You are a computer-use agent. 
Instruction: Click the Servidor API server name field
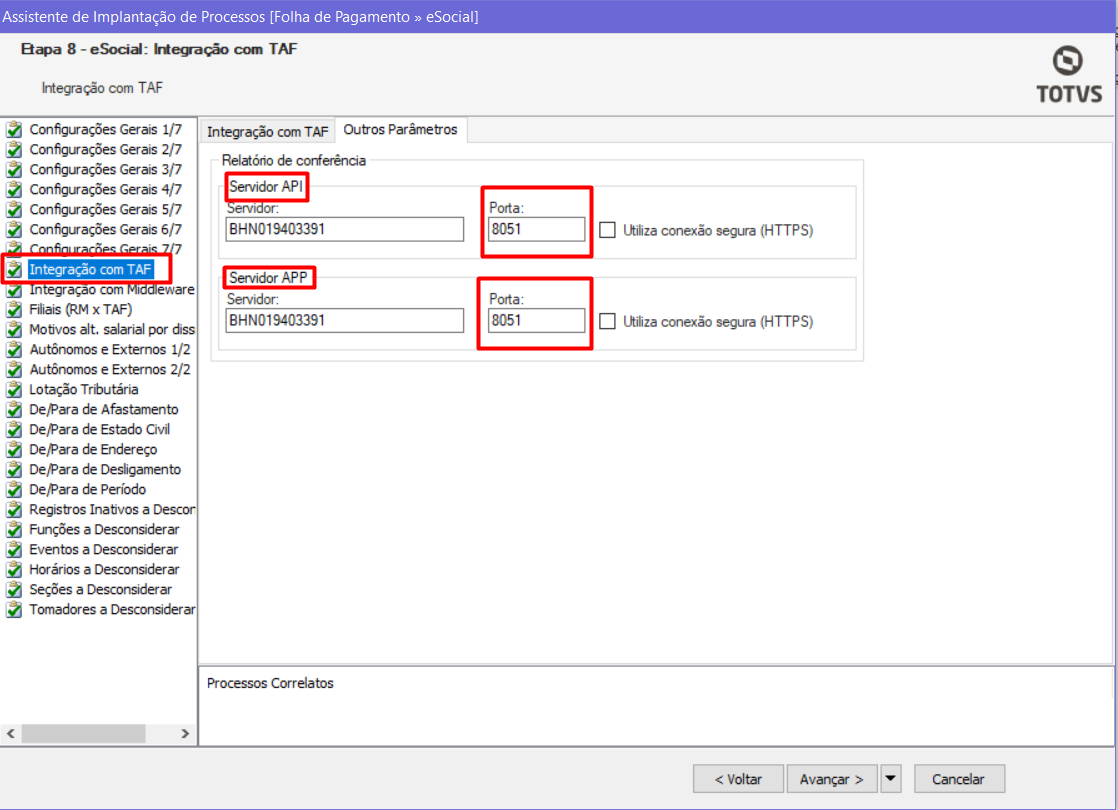click(344, 229)
